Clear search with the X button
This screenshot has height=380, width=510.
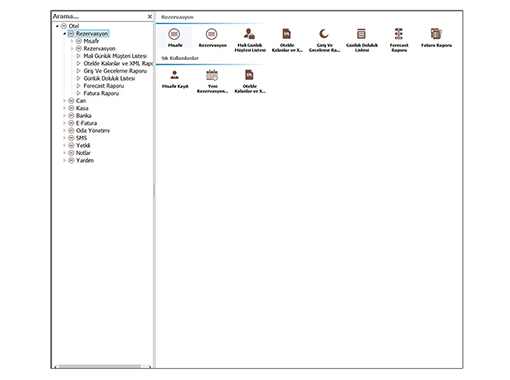coord(150,16)
